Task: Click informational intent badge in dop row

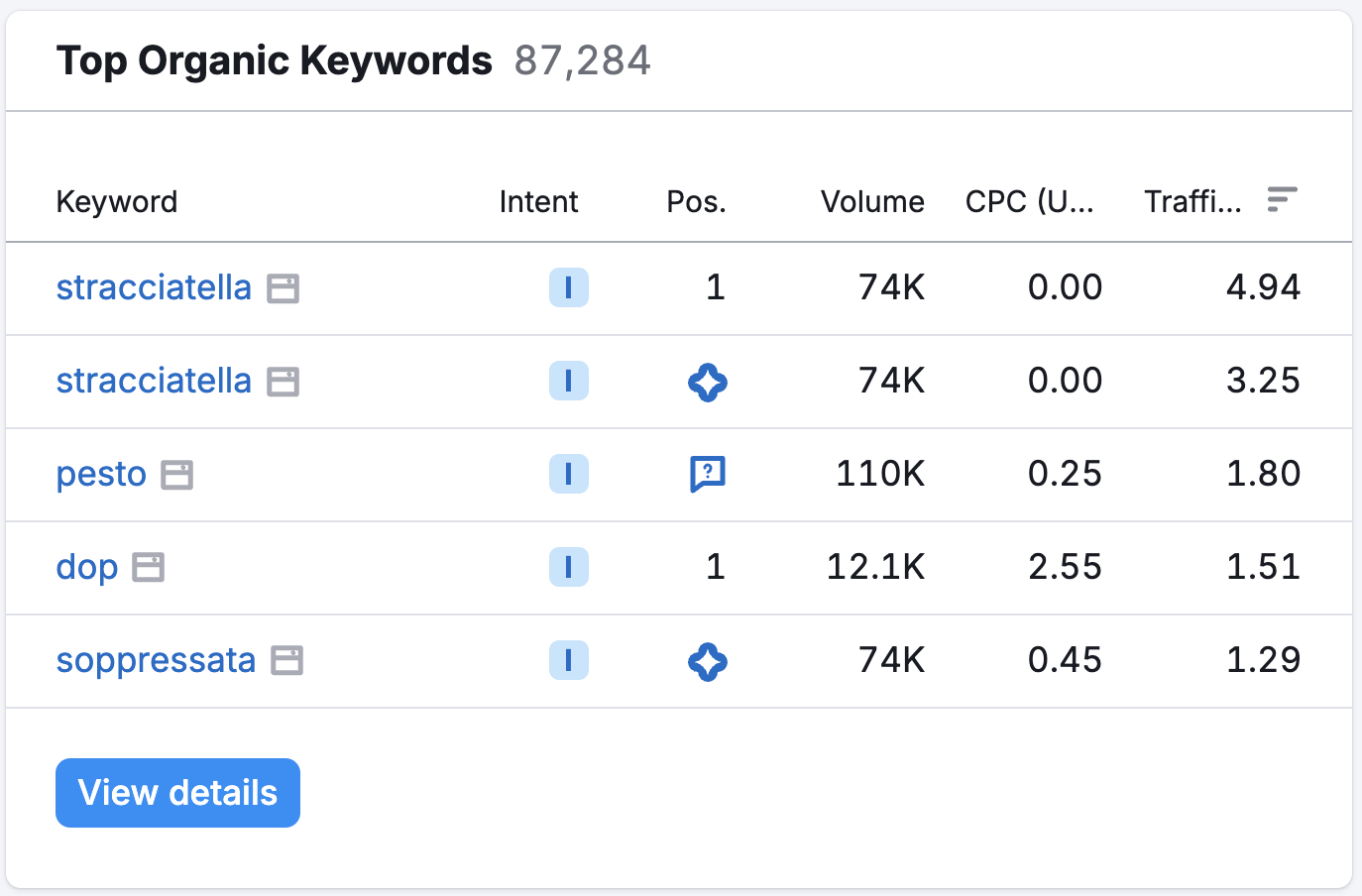Action: [x=569, y=567]
